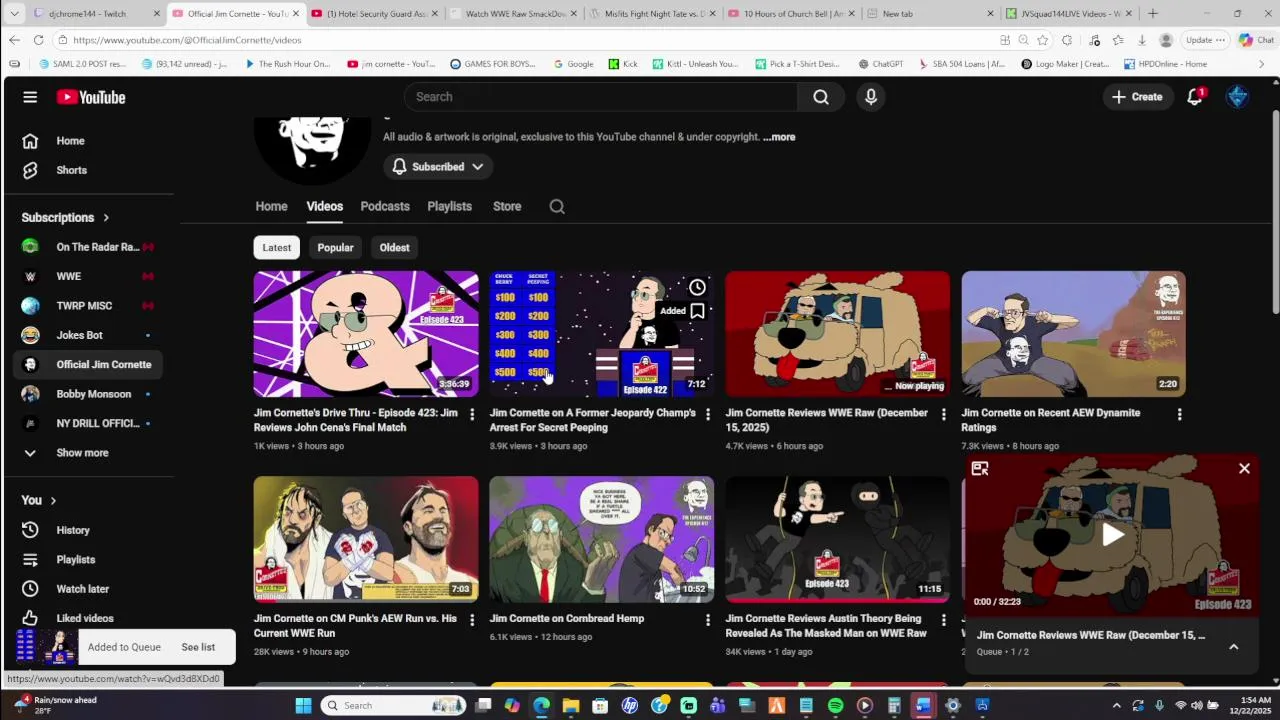The width and height of the screenshot is (1280, 720).
Task: Open options menu for AEW Dynamite Ratings video
Action: point(1179,414)
